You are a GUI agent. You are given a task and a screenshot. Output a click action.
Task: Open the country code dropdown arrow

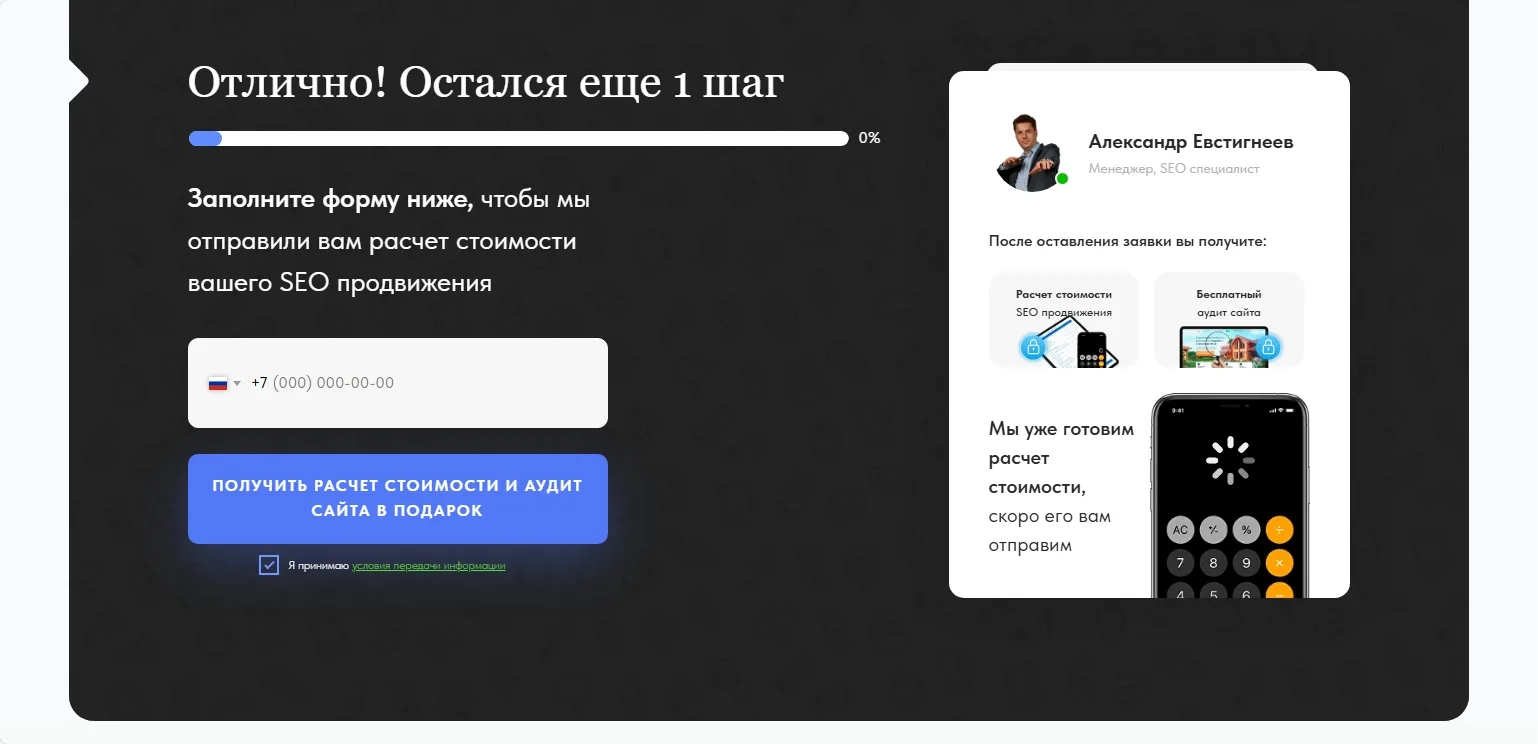[237, 383]
